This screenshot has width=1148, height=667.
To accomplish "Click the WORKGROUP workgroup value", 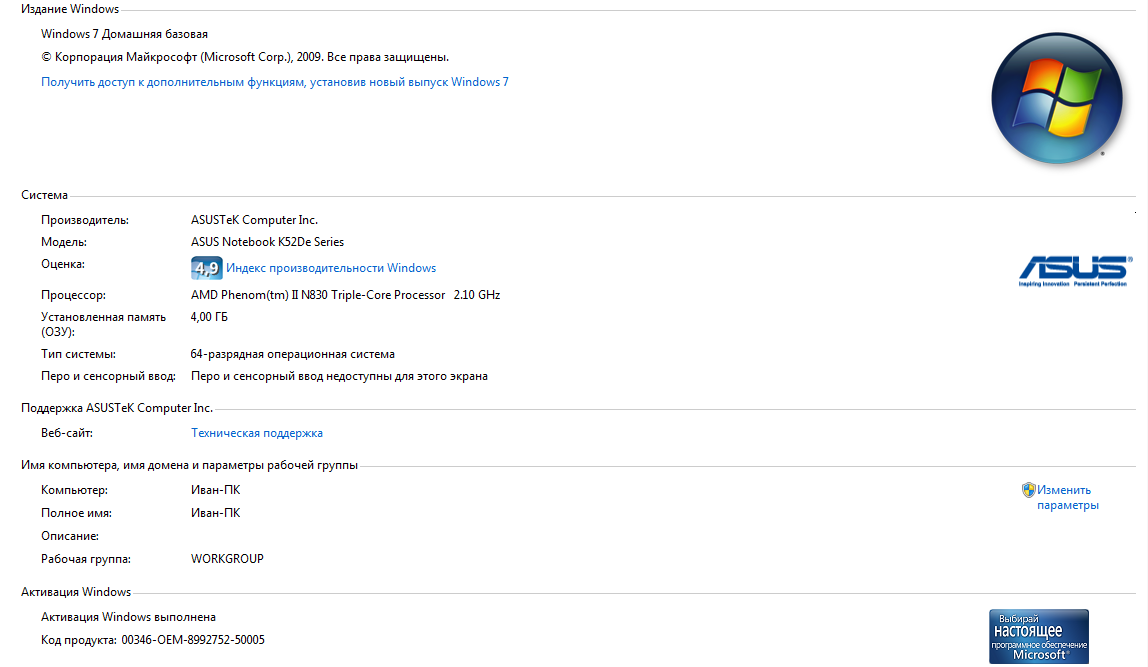I will click(x=227, y=559).
